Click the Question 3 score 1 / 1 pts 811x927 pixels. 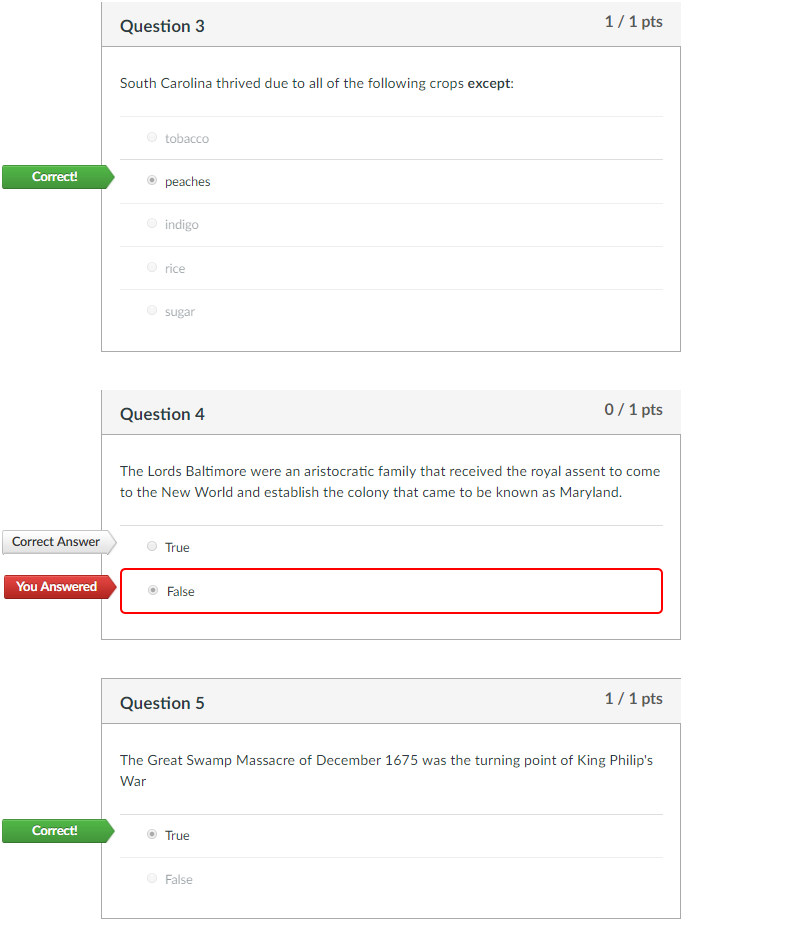click(633, 22)
